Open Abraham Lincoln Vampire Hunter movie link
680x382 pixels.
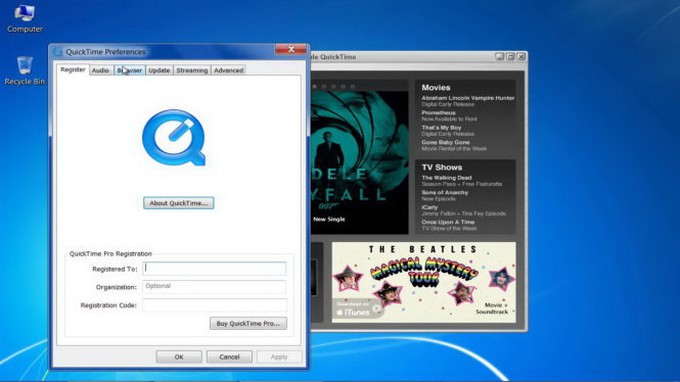point(468,98)
